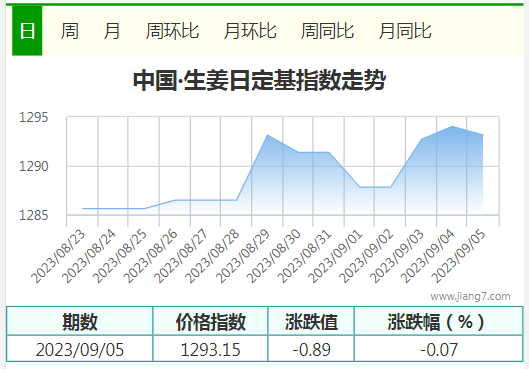
Task: Click the chart title 中国·生姜日定基指数走势
Action: [259, 81]
